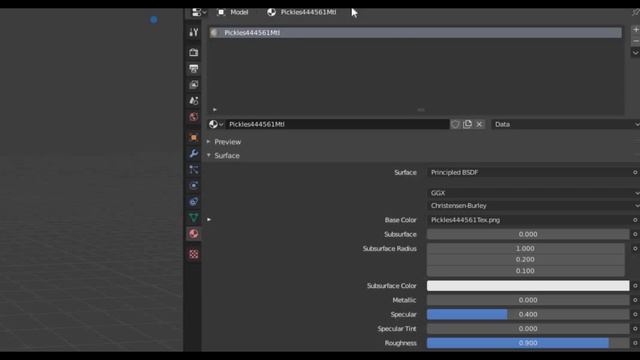Click the dot beside Subsurface Radius
The height and width of the screenshot is (360, 640).
pyautogui.click(x=635, y=249)
